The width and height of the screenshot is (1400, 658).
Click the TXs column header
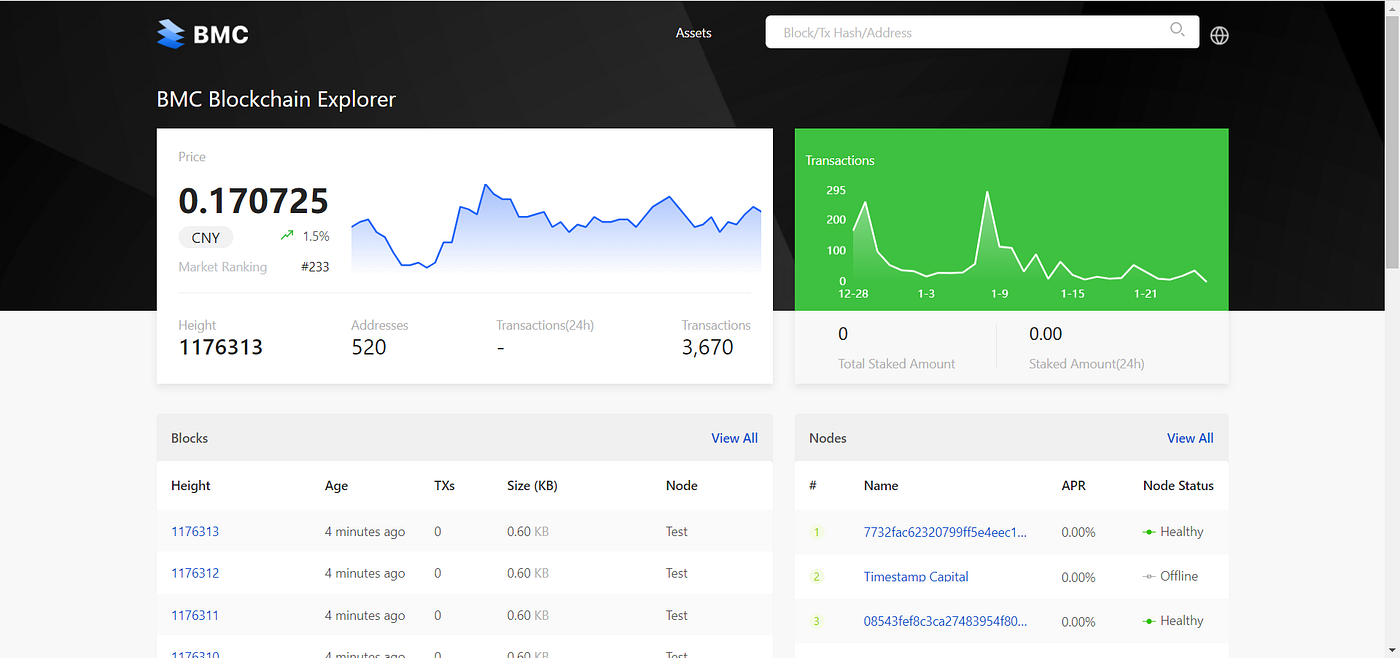(x=444, y=486)
